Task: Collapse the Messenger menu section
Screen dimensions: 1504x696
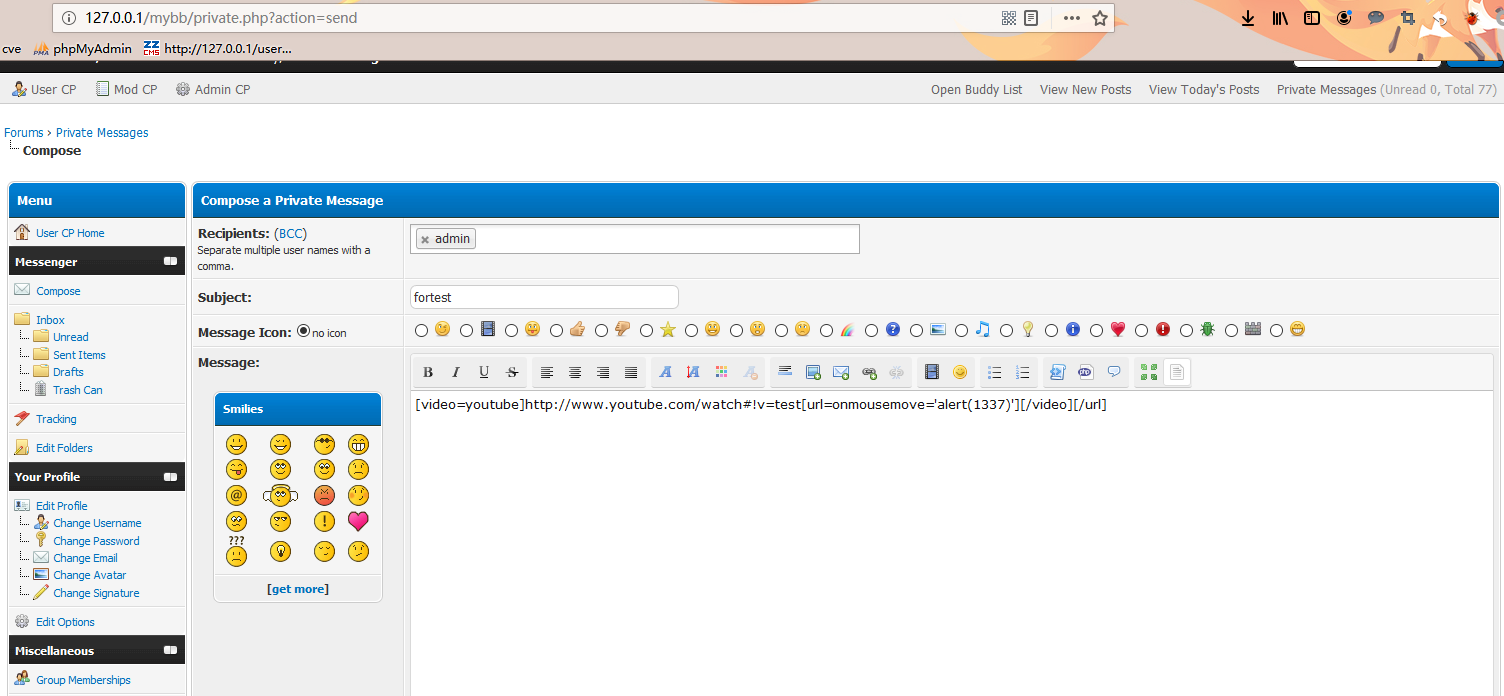Action: 171,262
